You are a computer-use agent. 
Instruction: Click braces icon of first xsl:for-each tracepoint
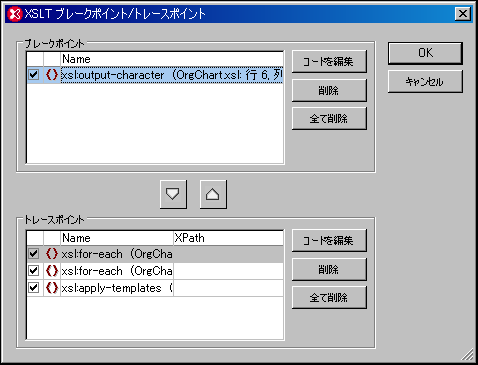pos(52,254)
